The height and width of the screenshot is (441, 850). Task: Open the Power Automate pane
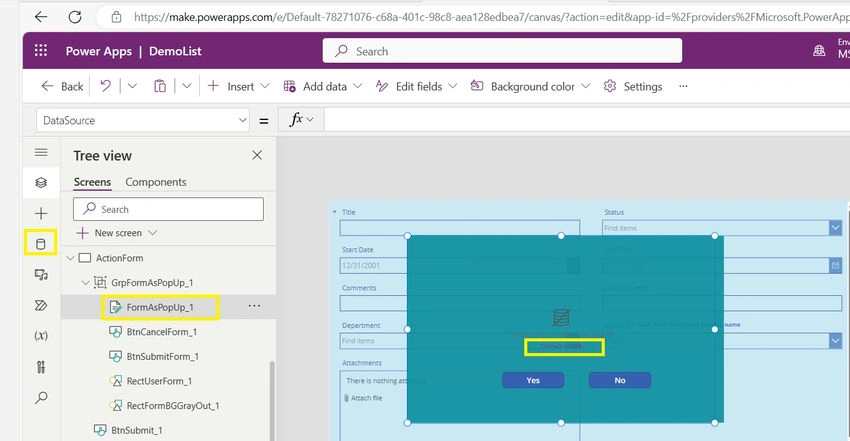pos(41,305)
